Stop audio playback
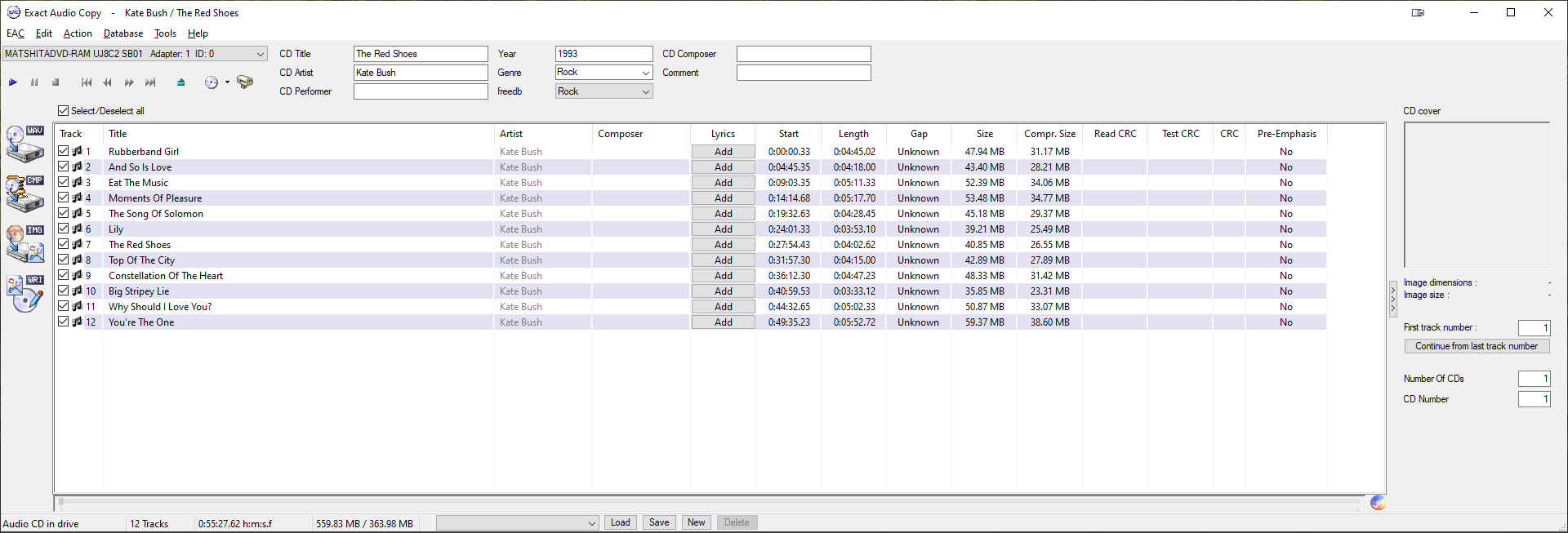1568x533 pixels. click(56, 82)
